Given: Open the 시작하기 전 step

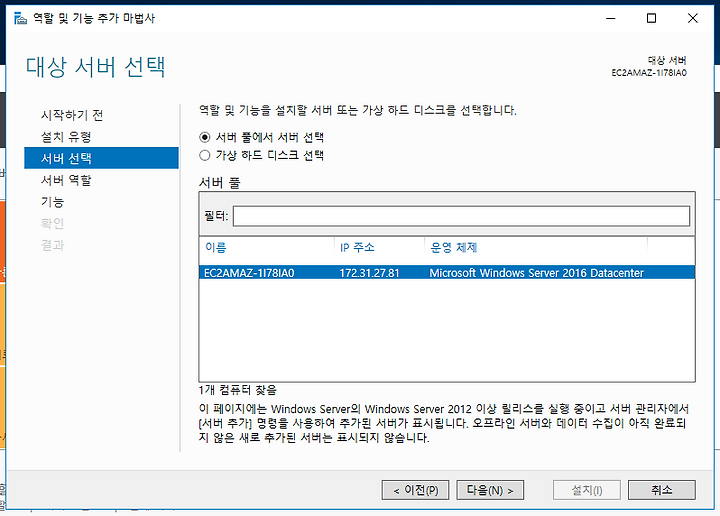Looking at the screenshot, I should 72,115.
